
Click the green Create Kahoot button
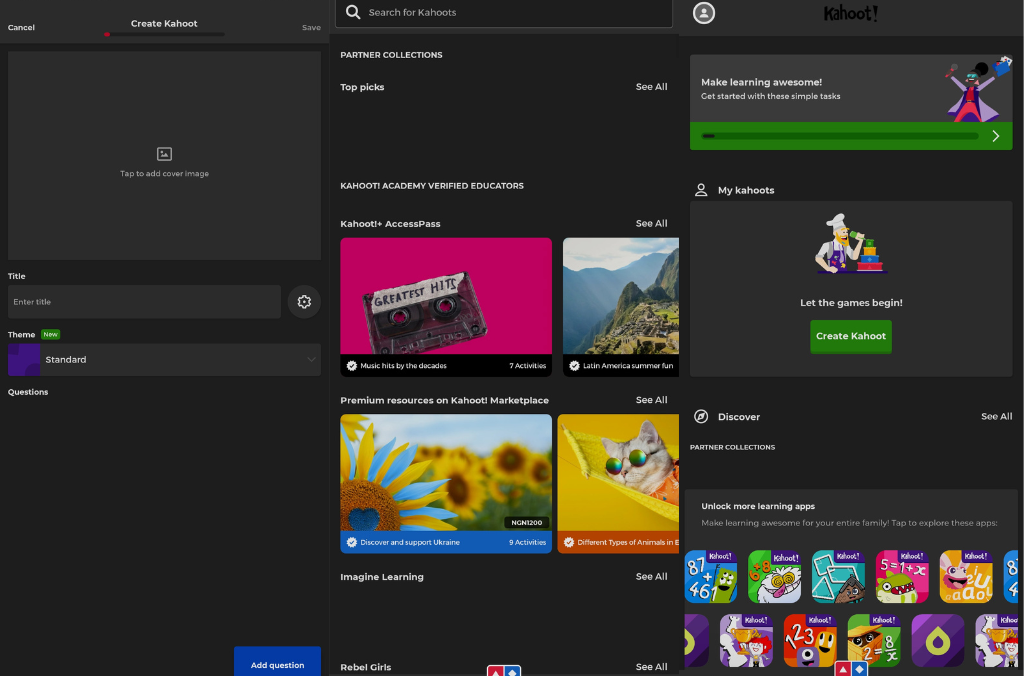point(851,336)
